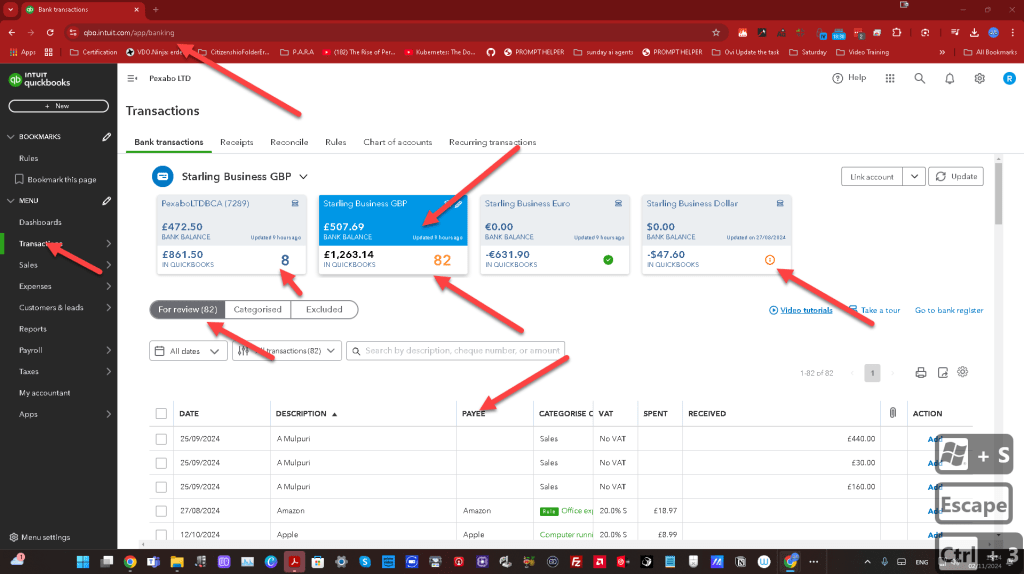This screenshot has width=1024, height=574.
Task: Click the print icon above the table
Action: 921,373
